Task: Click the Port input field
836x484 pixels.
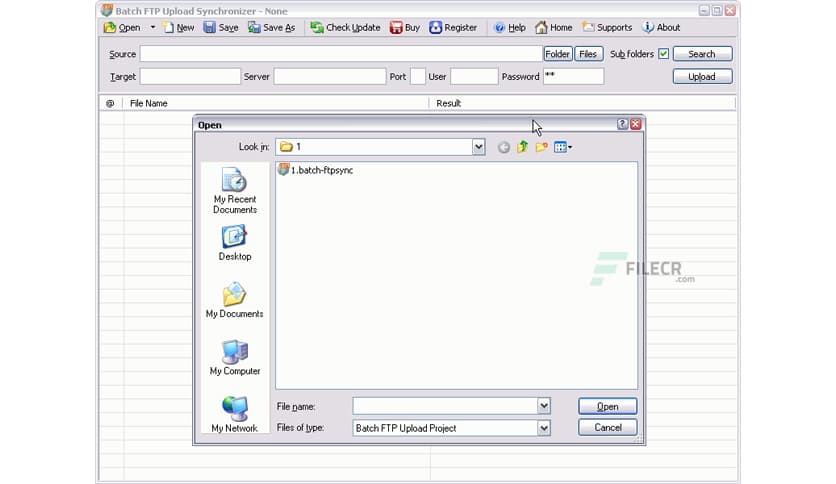Action: pos(417,76)
